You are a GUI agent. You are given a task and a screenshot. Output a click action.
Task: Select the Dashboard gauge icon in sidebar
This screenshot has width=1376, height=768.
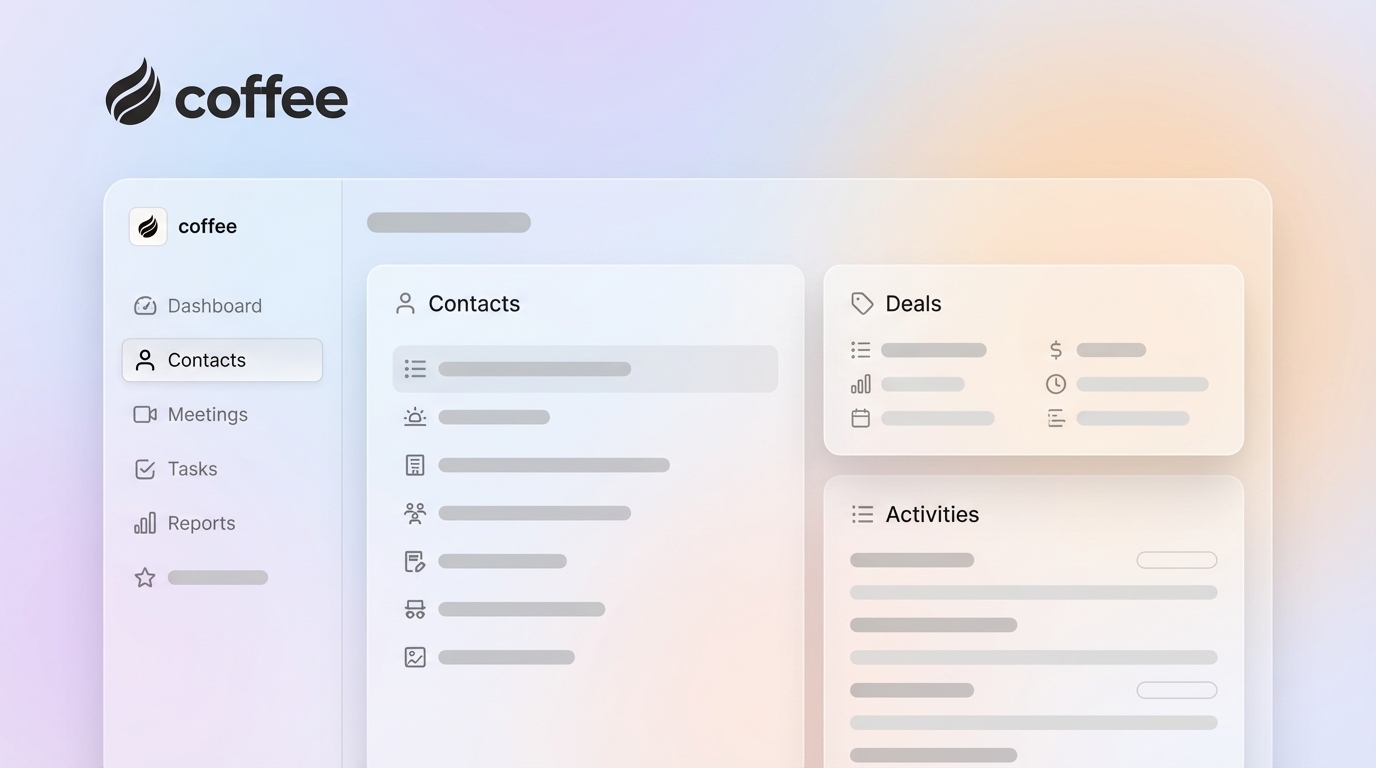pos(145,306)
